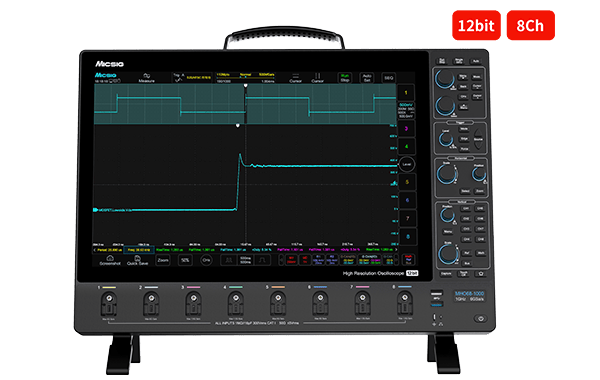This screenshot has width=600, height=380.
Task: Open the timebase and sample rate info box
Action: pyautogui.click(x=246, y=78)
